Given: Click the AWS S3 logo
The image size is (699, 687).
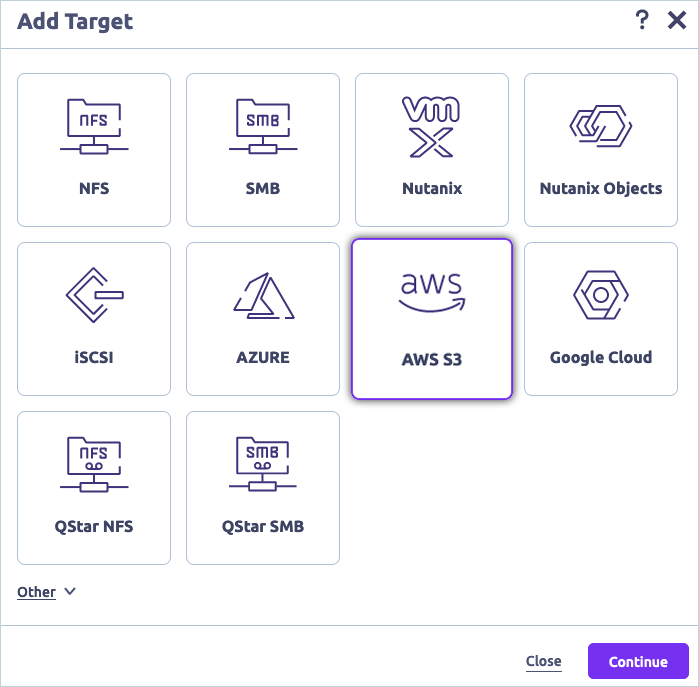Looking at the screenshot, I should pos(432,292).
